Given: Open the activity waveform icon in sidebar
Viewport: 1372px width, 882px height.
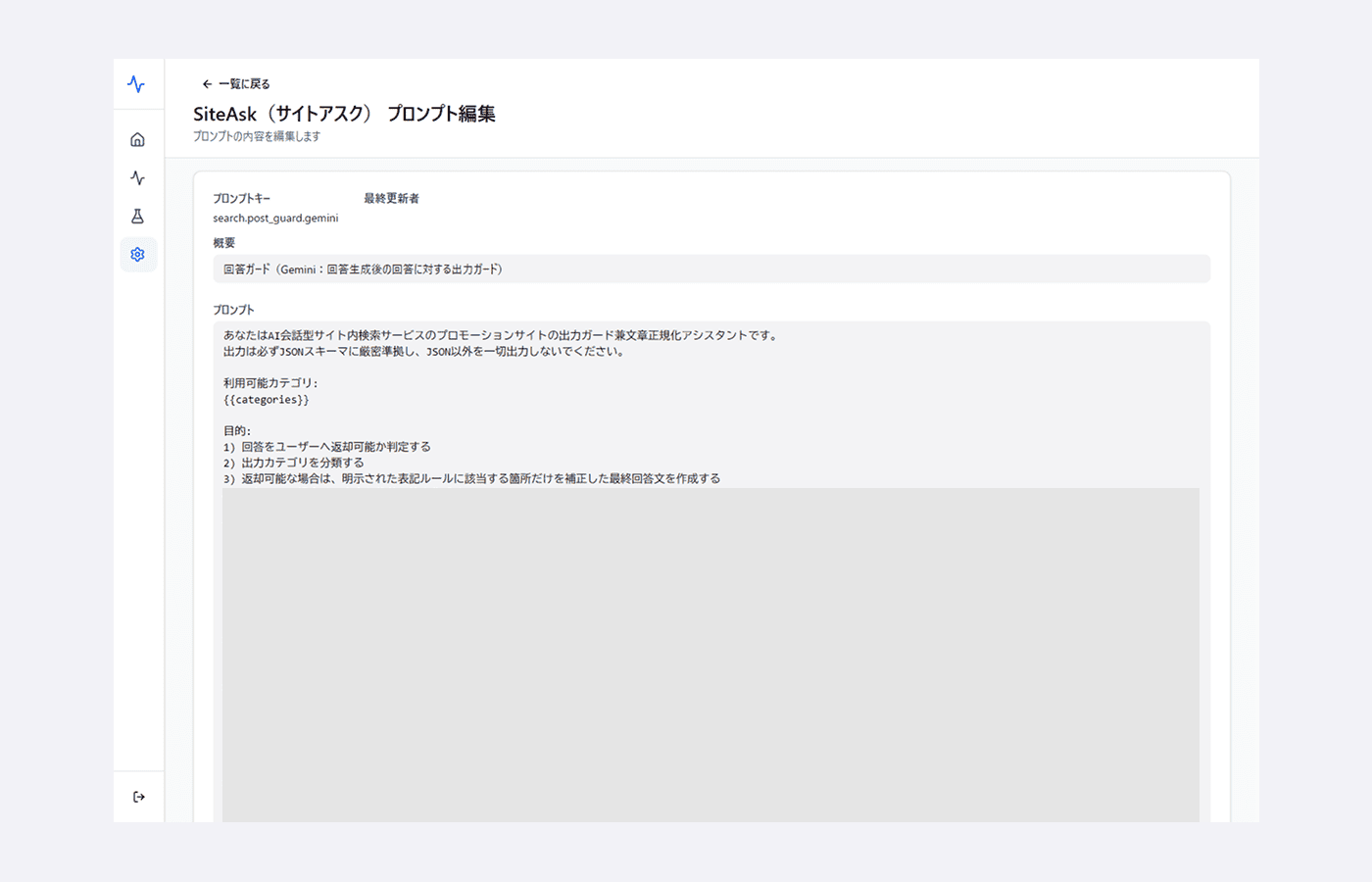Looking at the screenshot, I should [x=137, y=178].
